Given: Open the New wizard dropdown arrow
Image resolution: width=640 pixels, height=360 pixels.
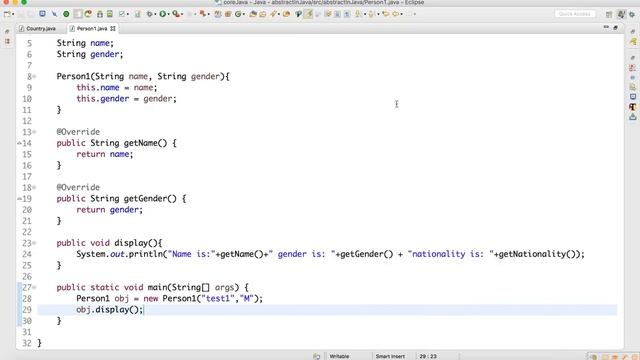Looking at the screenshot, I should pos(13,14).
